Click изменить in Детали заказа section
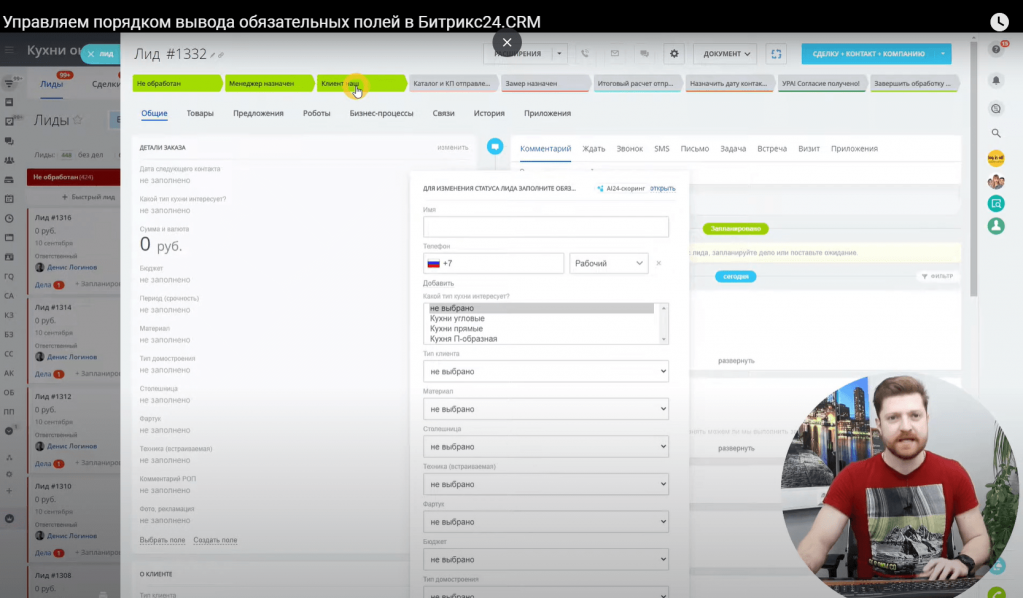This screenshot has height=598, width=1023. click(453, 147)
